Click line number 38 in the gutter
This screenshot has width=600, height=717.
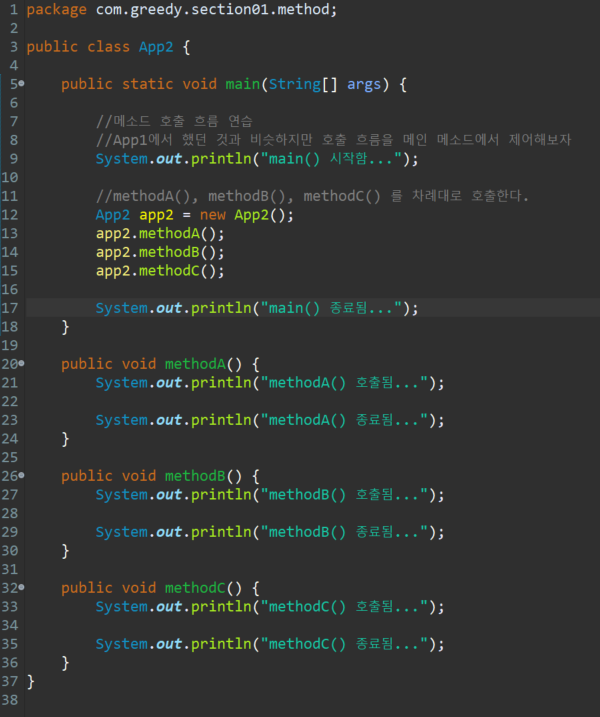tap(10, 700)
